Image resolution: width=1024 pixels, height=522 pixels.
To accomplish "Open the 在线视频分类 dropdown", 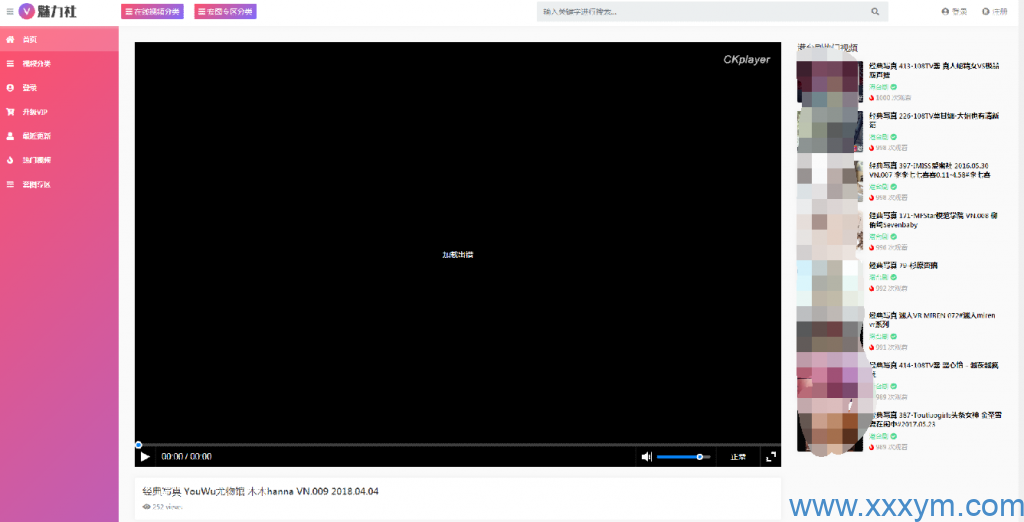I will pos(152,12).
